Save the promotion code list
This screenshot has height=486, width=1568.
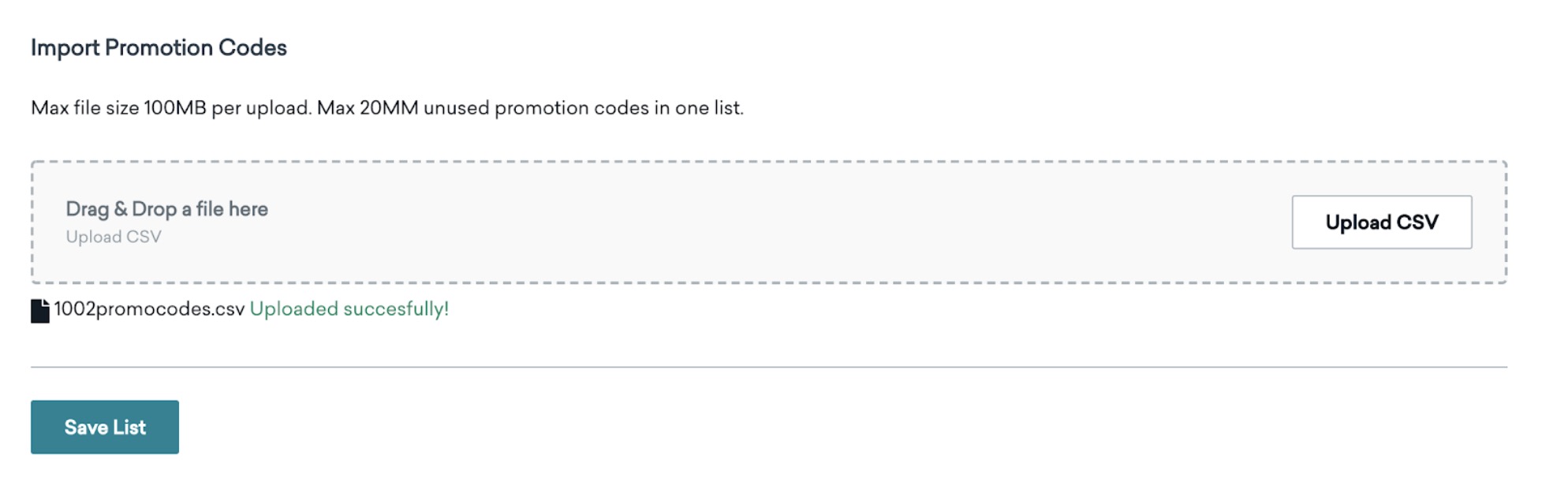[105, 427]
